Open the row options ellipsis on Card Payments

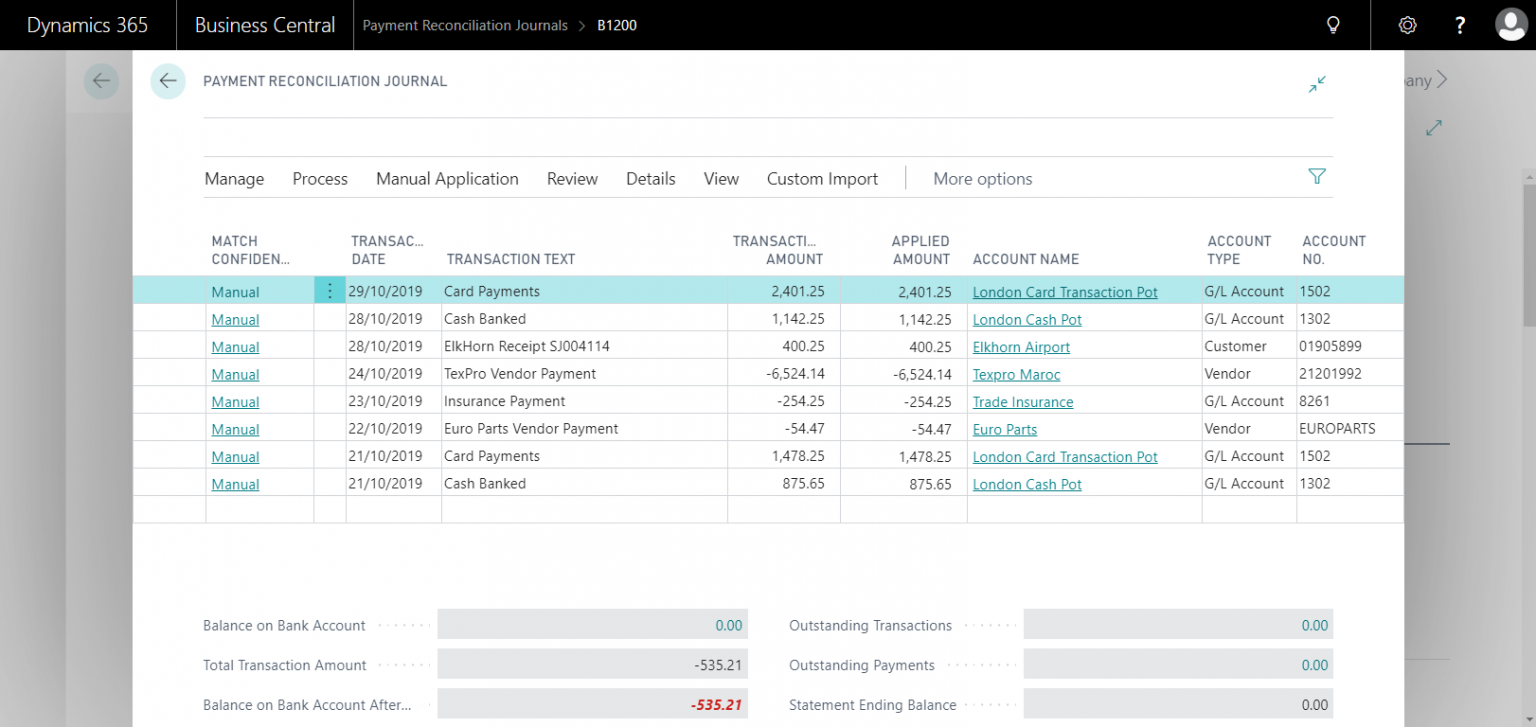click(330, 291)
